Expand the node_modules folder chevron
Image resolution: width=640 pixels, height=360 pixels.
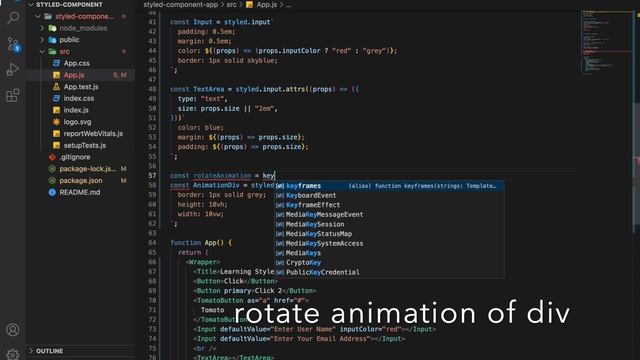coord(42,28)
